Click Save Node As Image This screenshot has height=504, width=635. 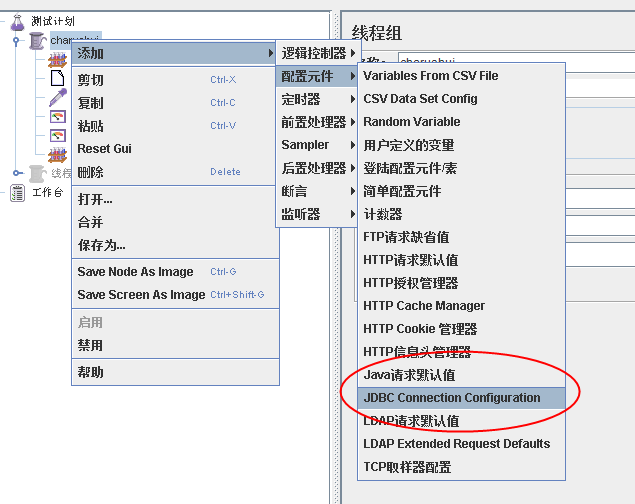click(135, 272)
